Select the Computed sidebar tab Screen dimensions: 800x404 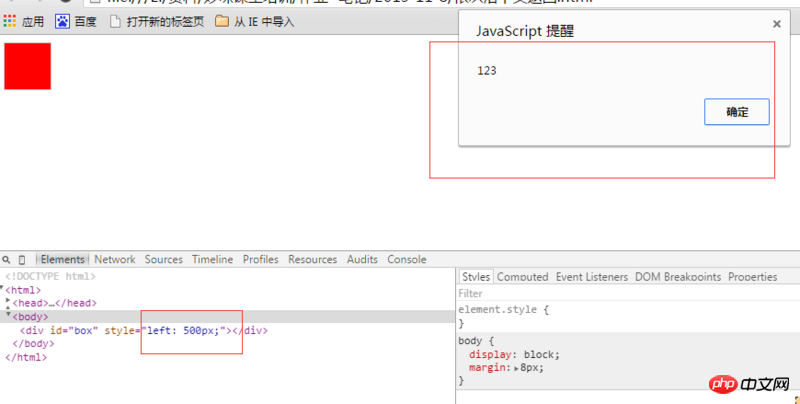[x=522, y=276]
